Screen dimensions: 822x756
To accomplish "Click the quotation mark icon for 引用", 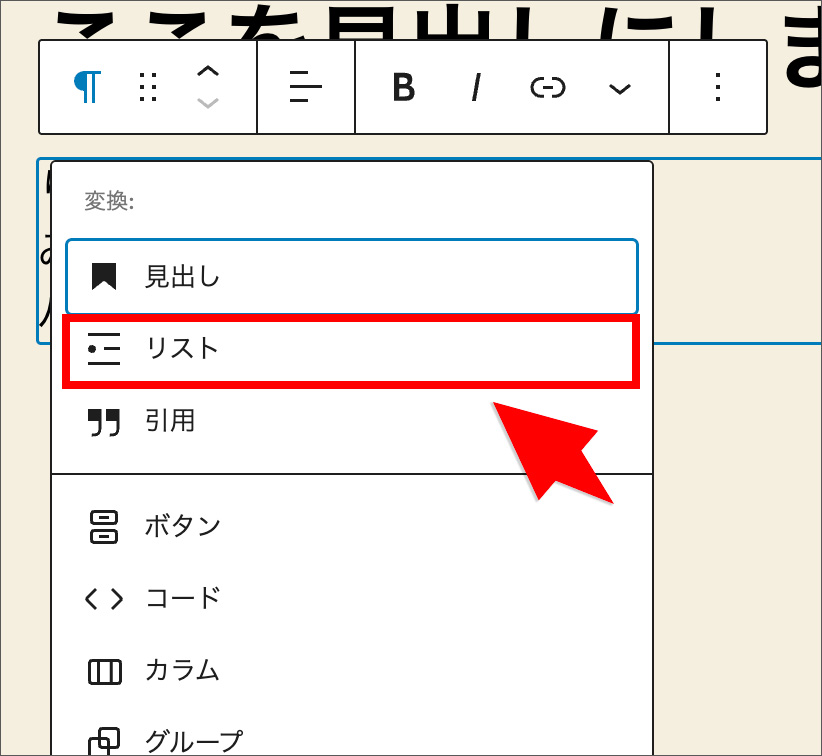I will click(x=104, y=422).
